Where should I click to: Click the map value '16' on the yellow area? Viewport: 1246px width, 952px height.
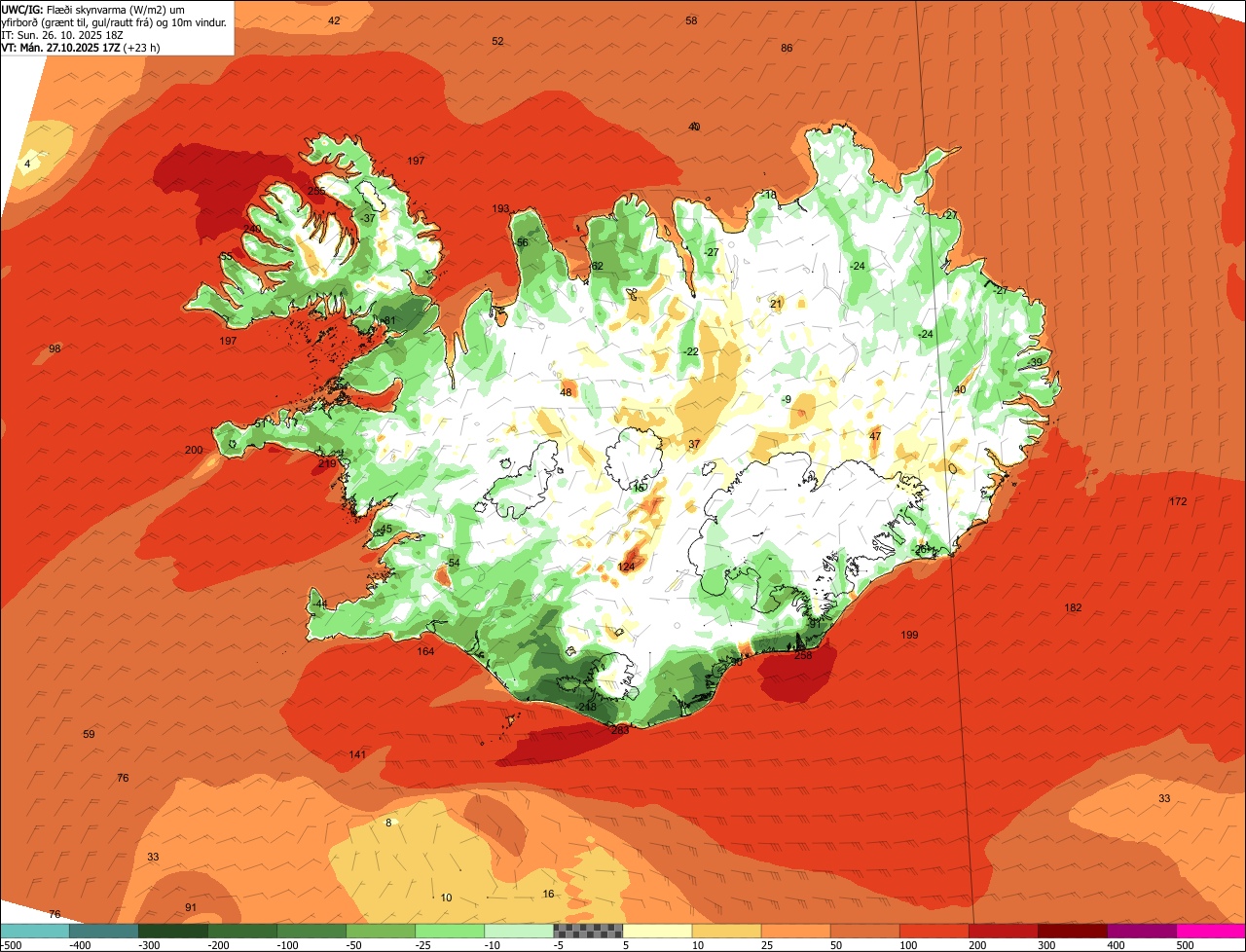coord(548,894)
